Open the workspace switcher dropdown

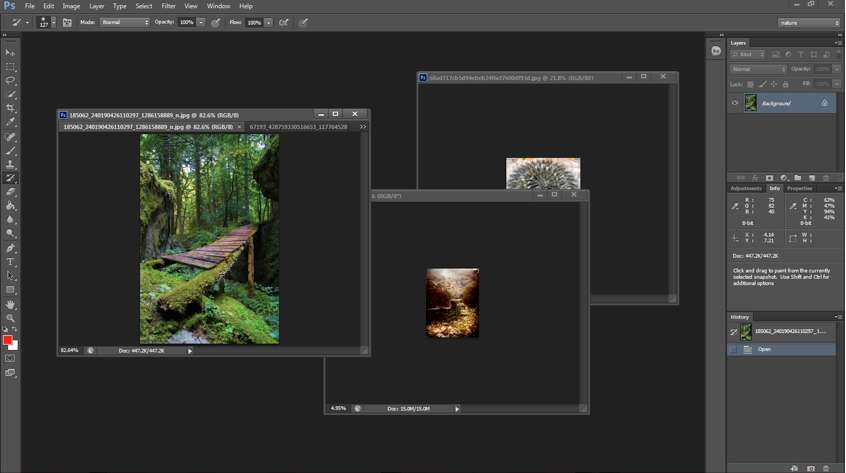click(809, 23)
